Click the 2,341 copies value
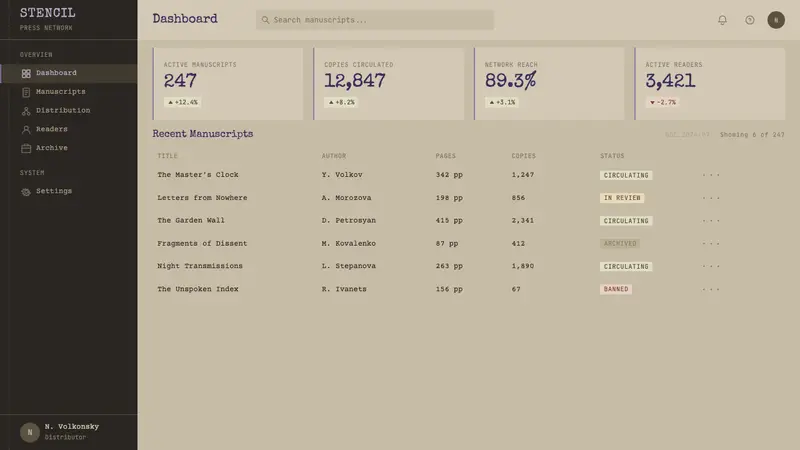 pyautogui.click(x=522, y=220)
